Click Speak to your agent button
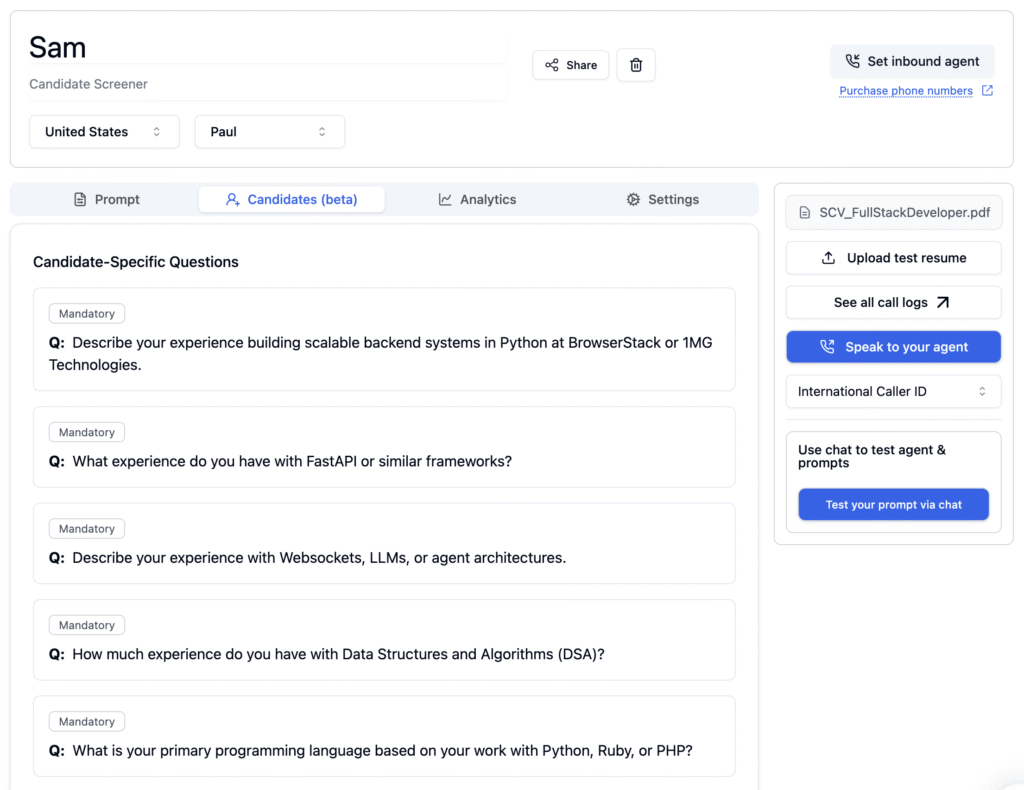The image size is (1024, 790). (893, 347)
